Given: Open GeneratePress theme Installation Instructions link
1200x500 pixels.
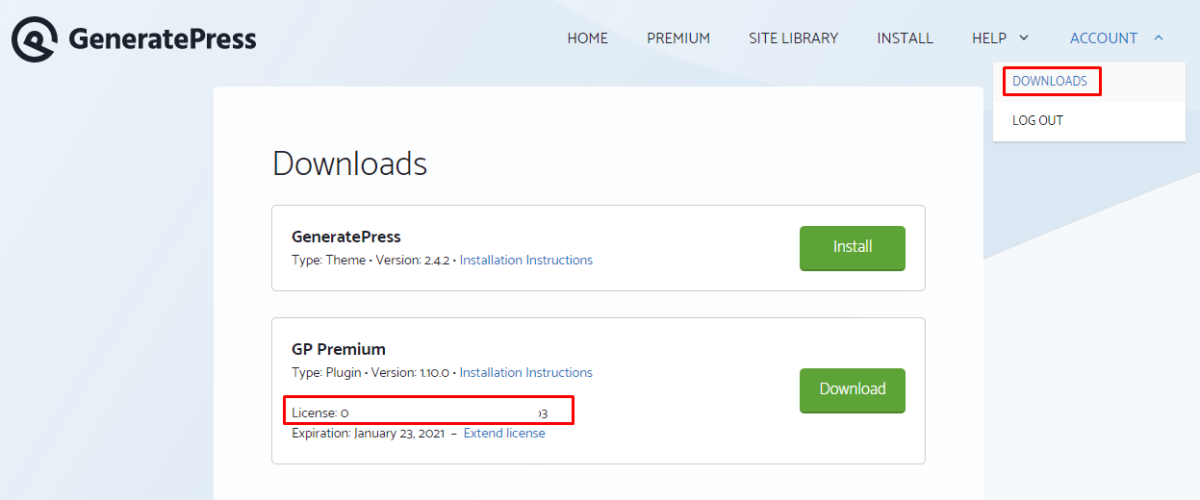Looking at the screenshot, I should click(526, 260).
